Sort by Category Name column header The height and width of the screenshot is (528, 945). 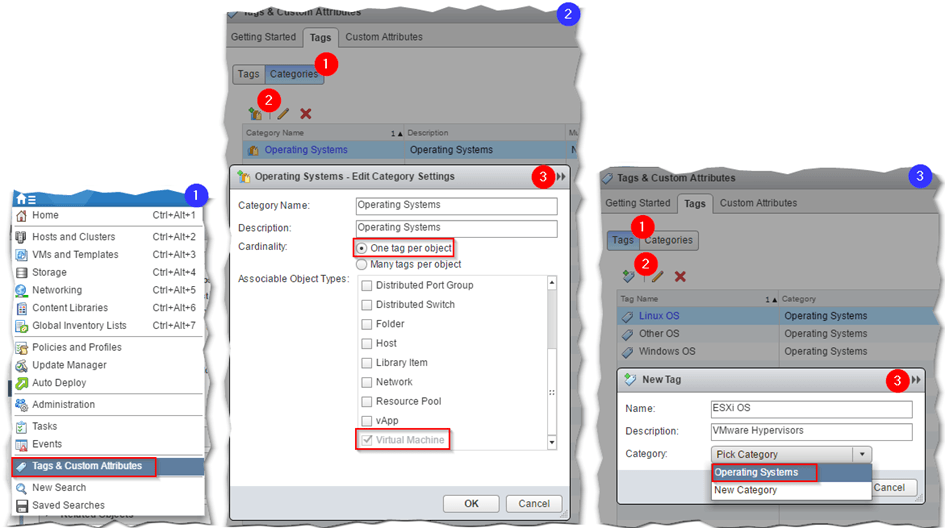(x=323, y=133)
